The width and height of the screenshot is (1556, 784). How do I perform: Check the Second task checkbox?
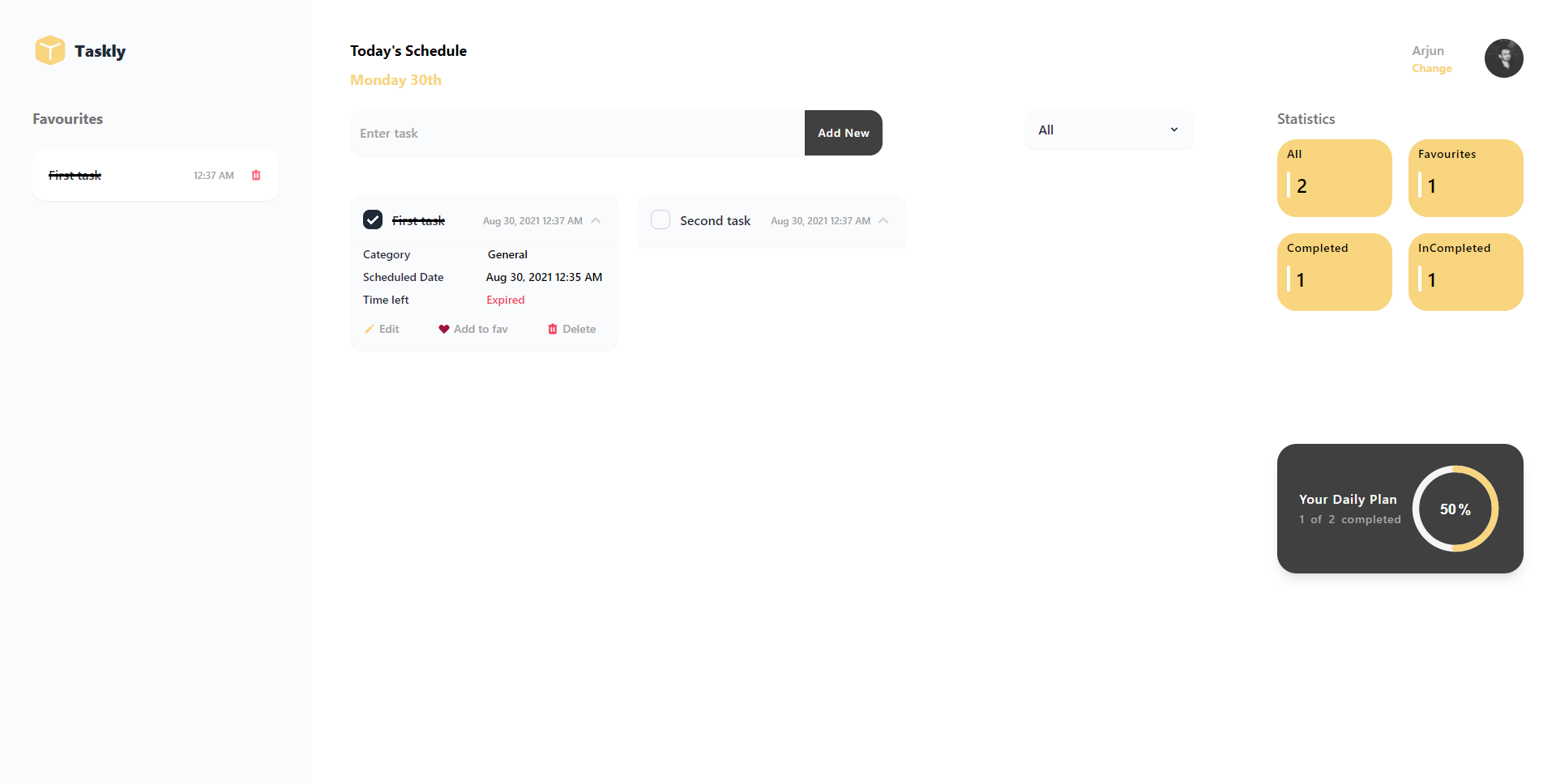click(660, 219)
